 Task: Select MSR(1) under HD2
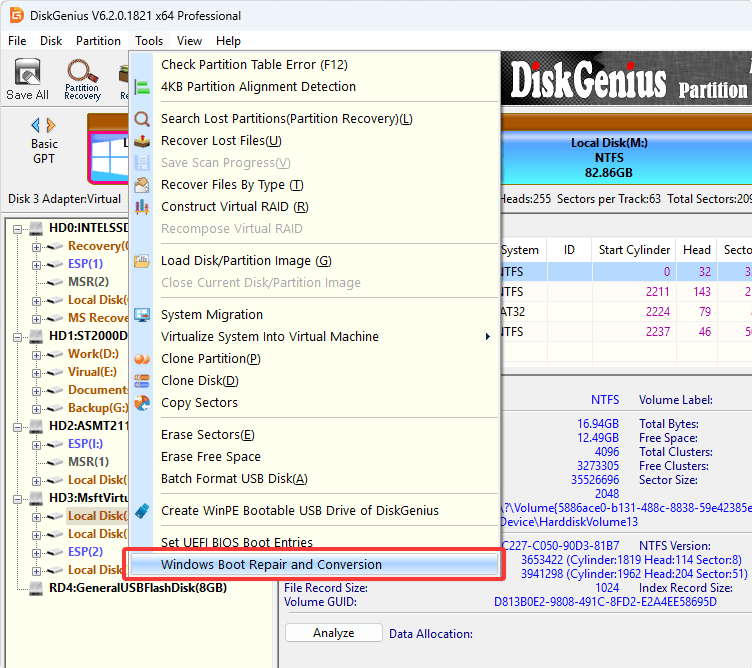click(x=88, y=462)
